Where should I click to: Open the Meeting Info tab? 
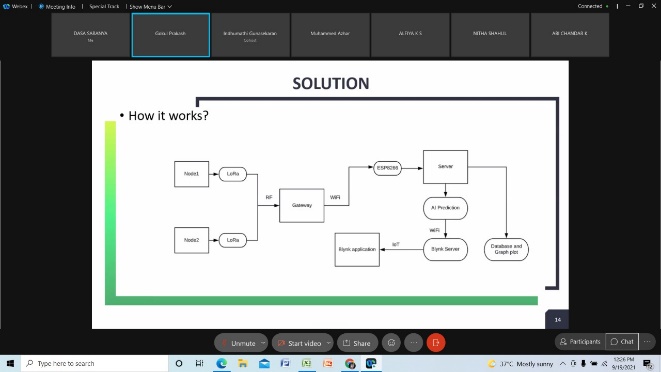pos(57,7)
